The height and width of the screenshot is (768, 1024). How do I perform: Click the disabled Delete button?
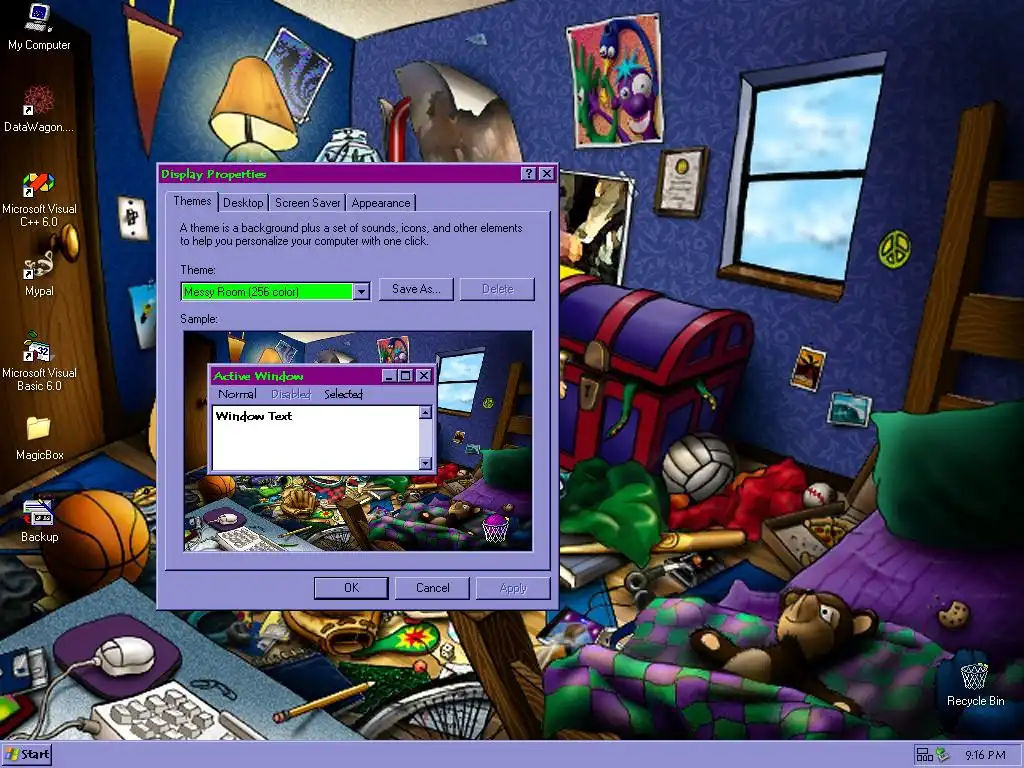tap(497, 289)
